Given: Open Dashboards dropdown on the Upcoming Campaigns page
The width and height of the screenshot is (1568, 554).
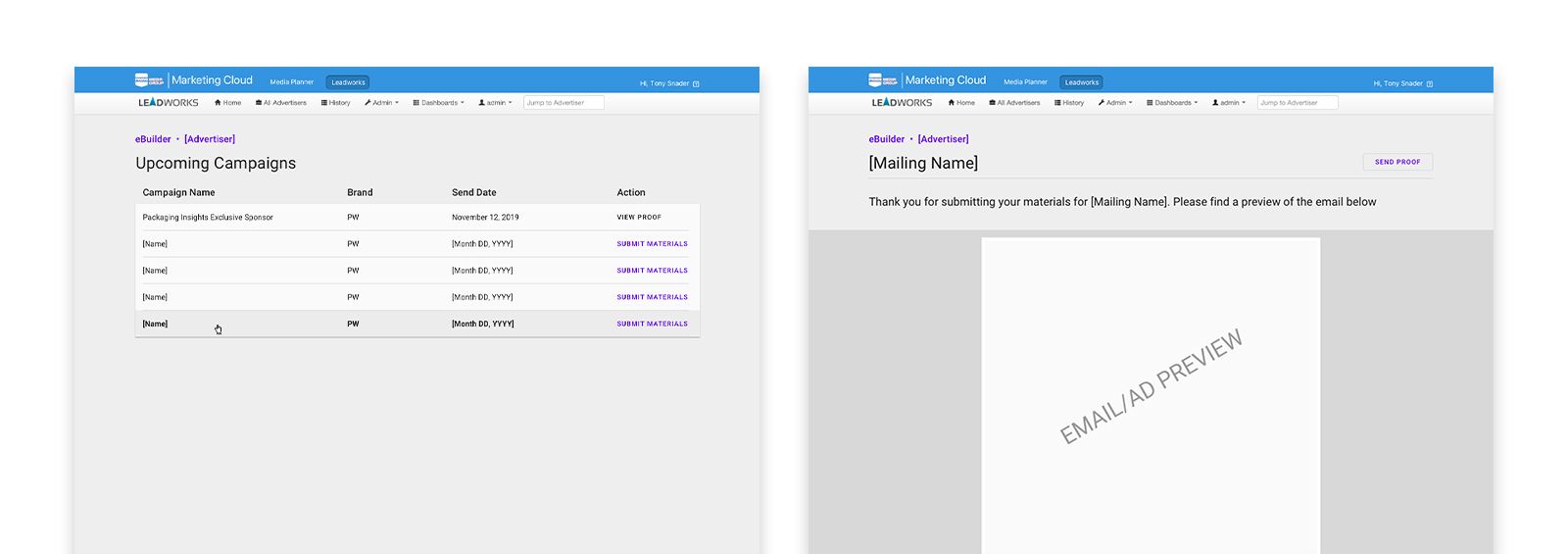Looking at the screenshot, I should 438,103.
